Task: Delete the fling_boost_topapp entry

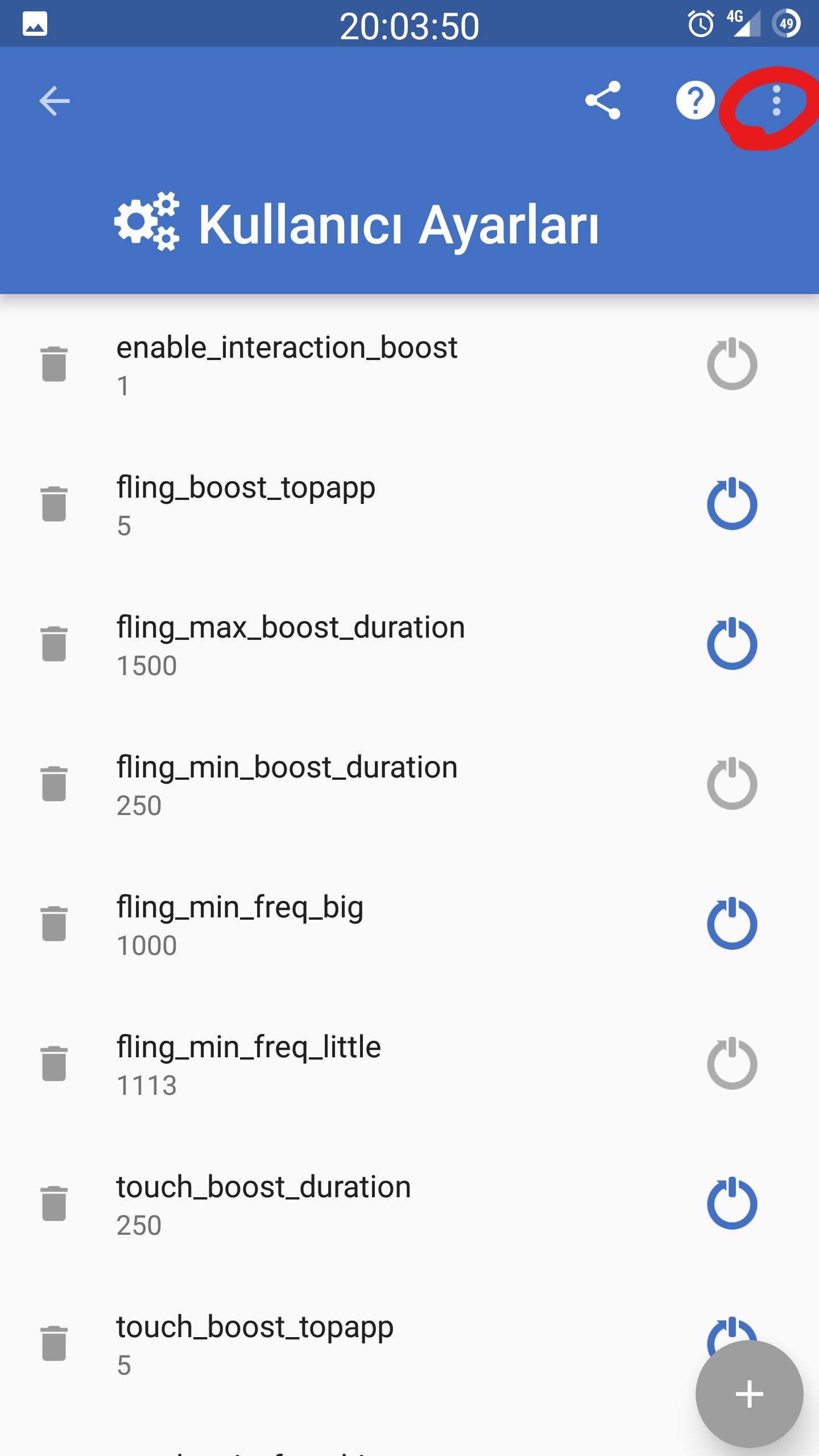Action: (x=54, y=504)
